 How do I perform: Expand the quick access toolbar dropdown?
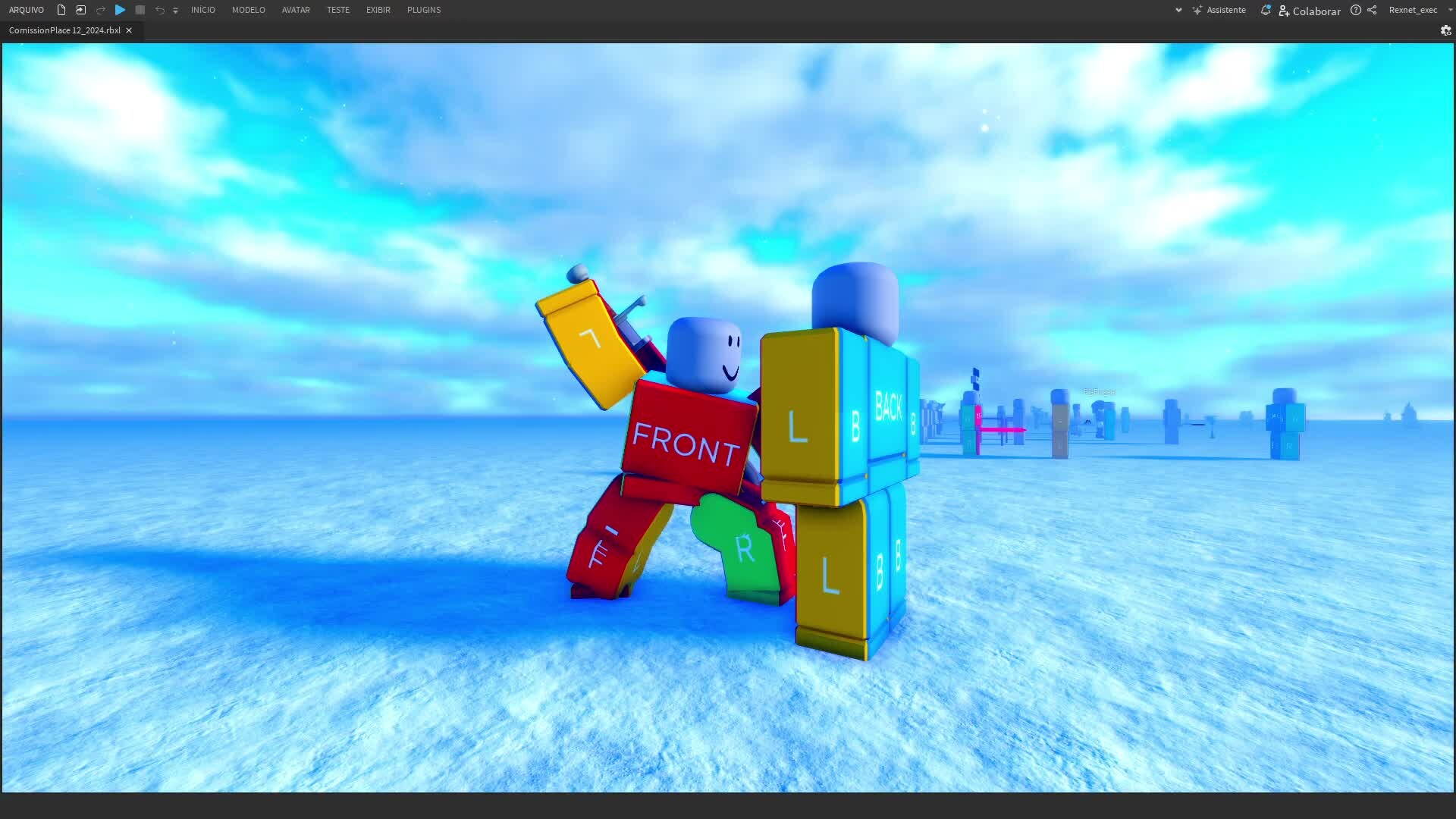[x=175, y=11]
